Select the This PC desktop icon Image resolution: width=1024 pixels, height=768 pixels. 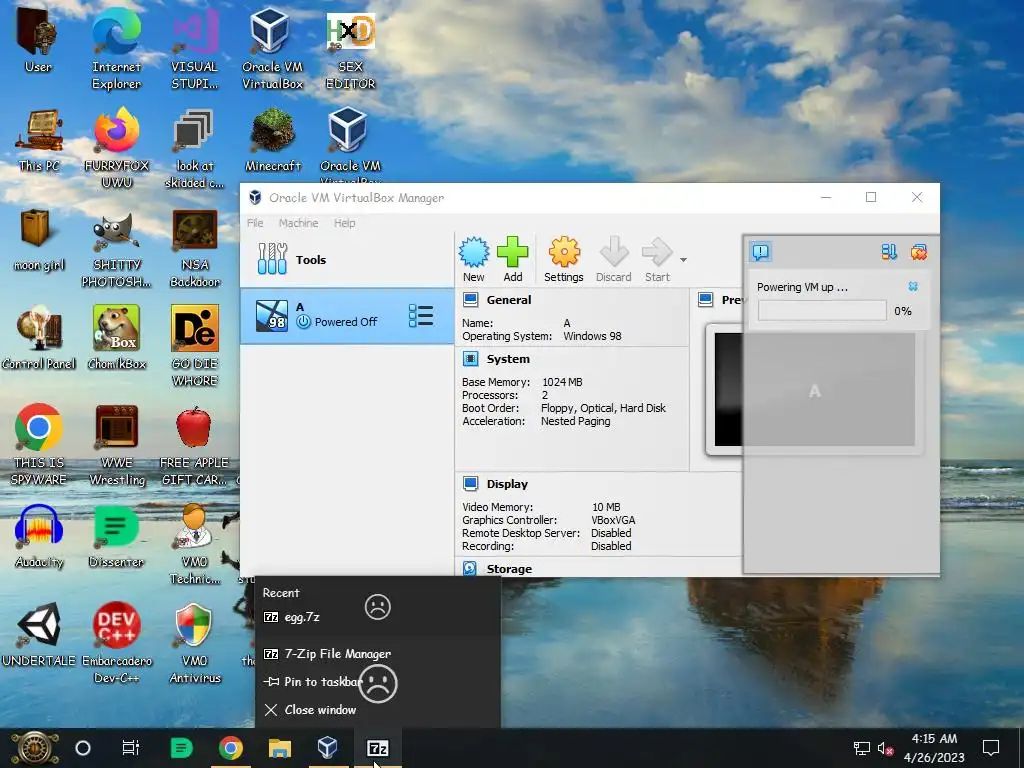pyautogui.click(x=39, y=140)
